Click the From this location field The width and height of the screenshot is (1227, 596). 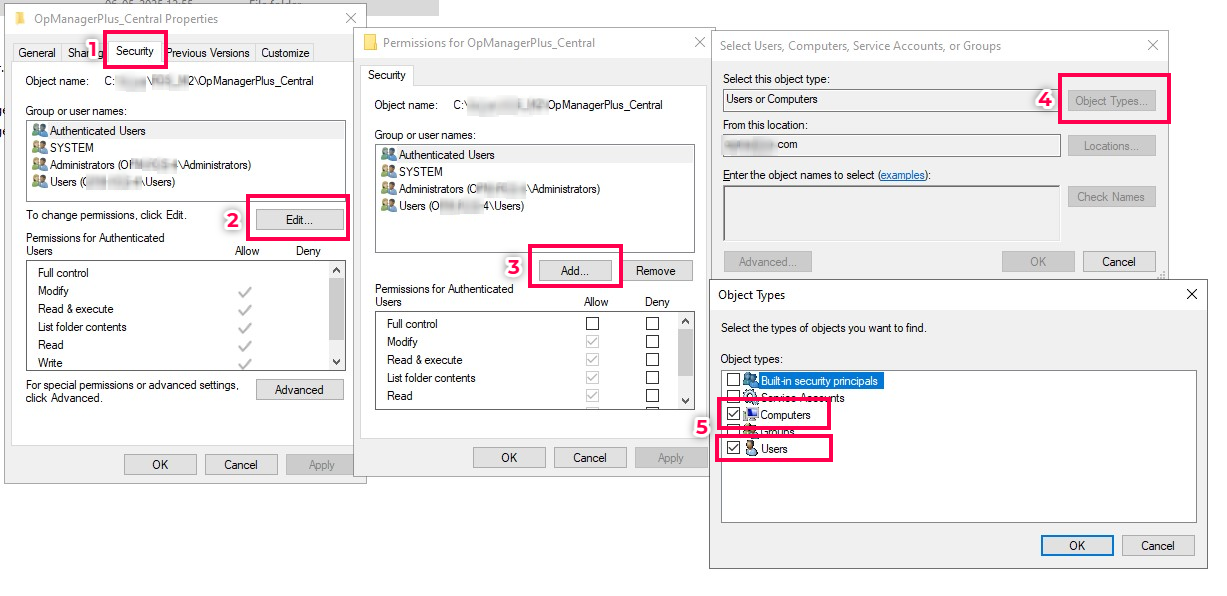click(x=891, y=145)
